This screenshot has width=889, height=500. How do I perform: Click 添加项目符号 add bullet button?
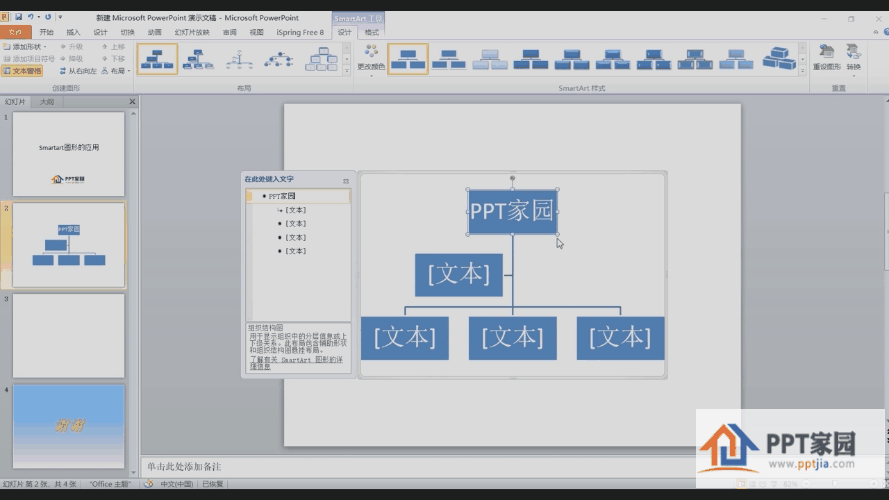[x=29, y=58]
